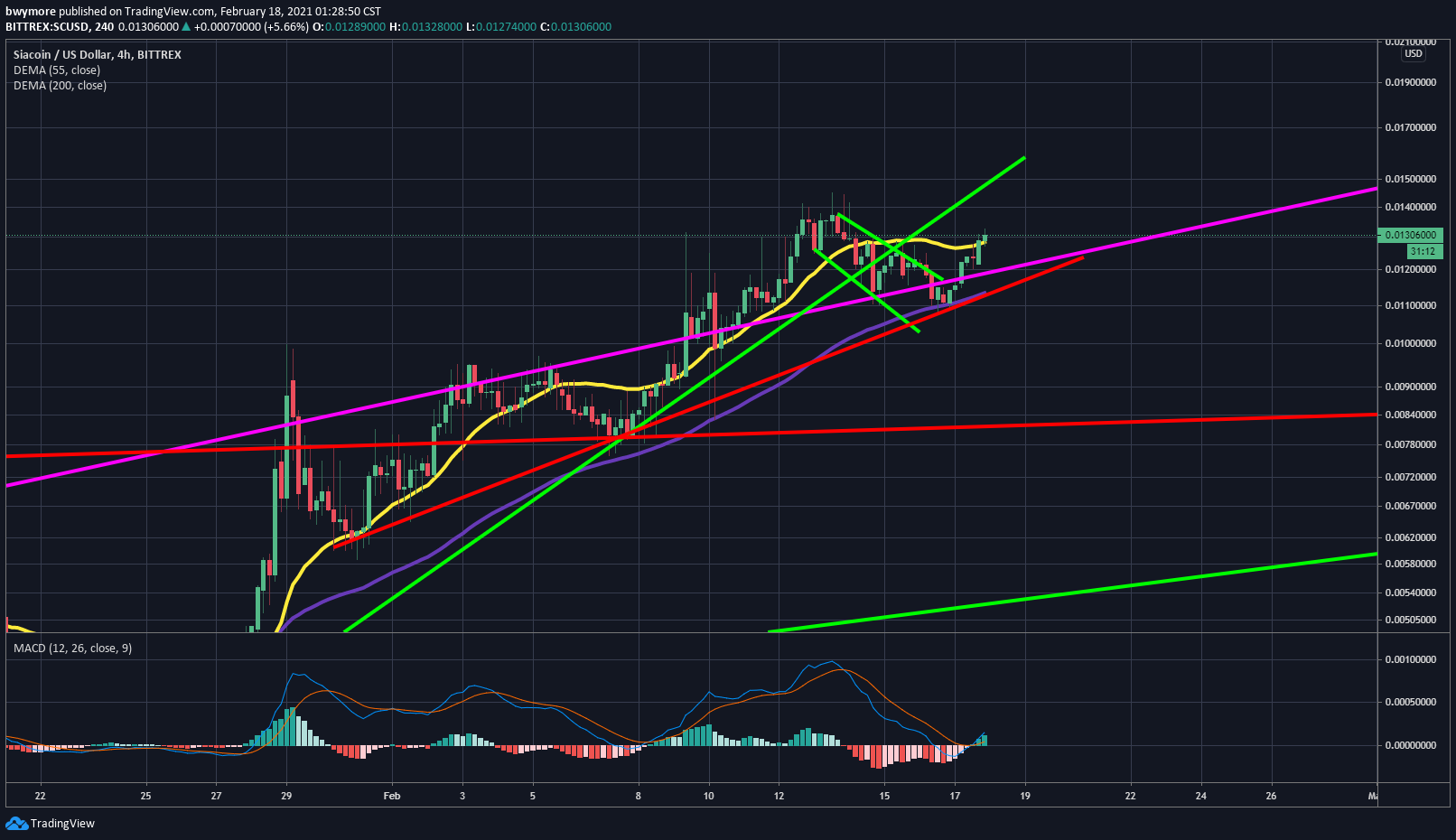Click the Feb label on time axis

click(x=391, y=796)
